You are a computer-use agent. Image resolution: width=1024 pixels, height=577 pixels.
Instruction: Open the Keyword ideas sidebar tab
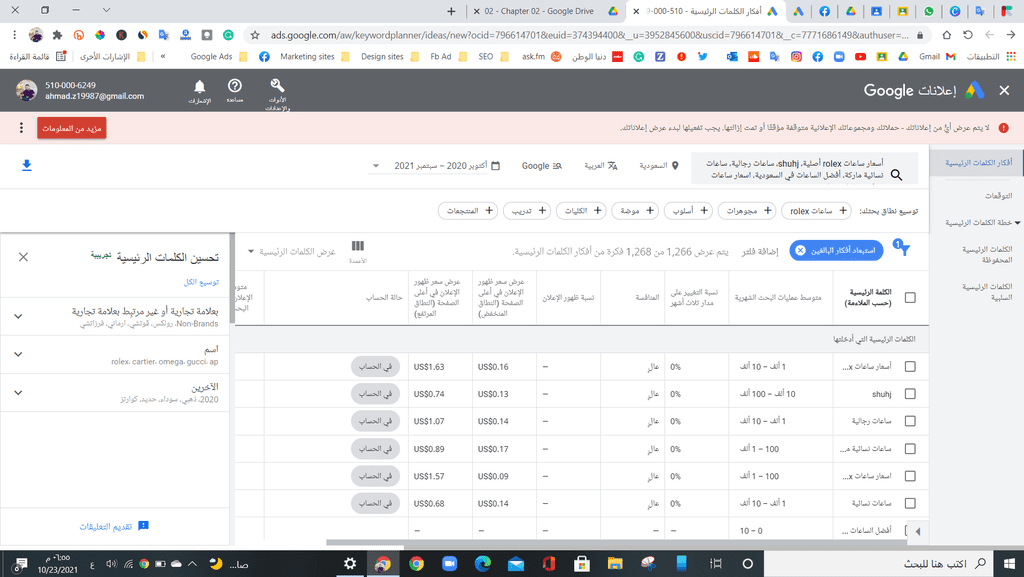coord(978,163)
